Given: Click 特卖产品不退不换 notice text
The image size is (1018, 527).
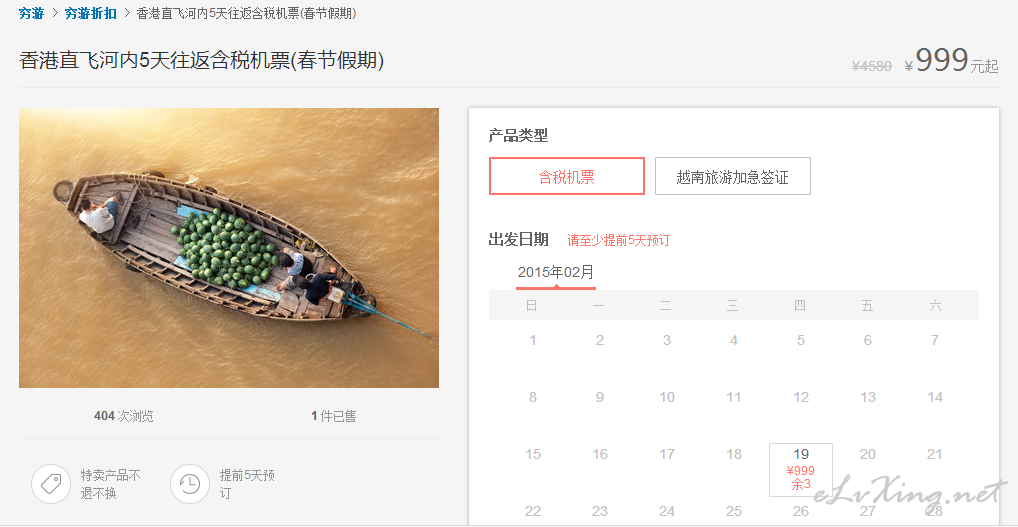Looking at the screenshot, I should coord(110,484).
